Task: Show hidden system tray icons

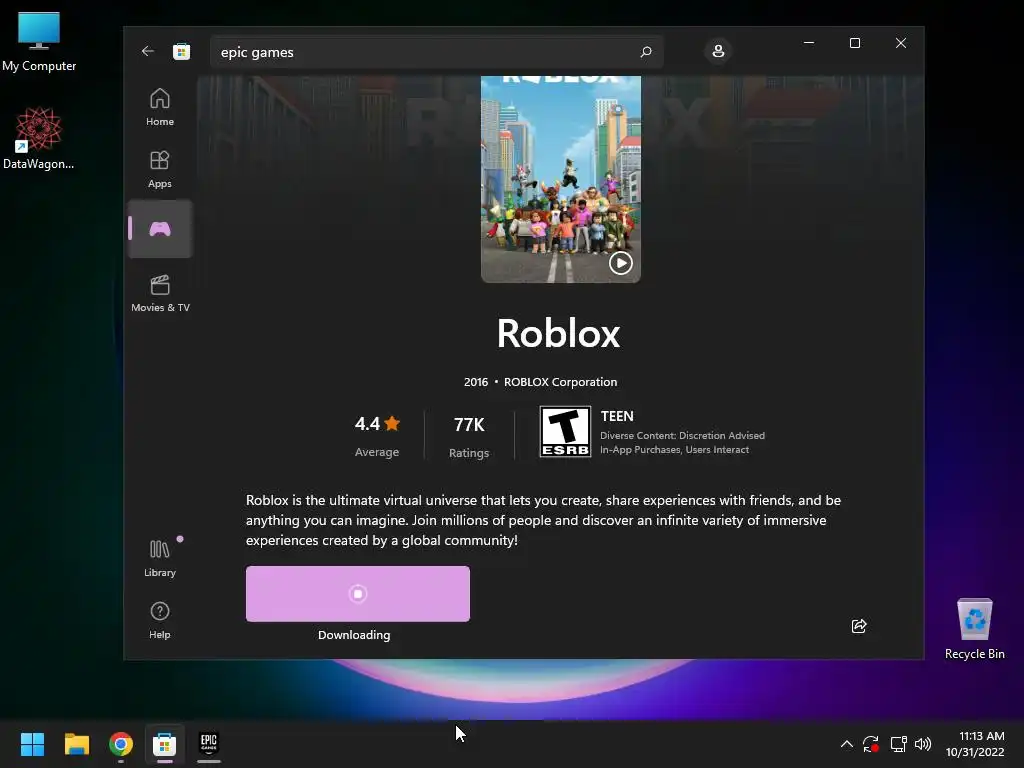Action: pos(846,744)
